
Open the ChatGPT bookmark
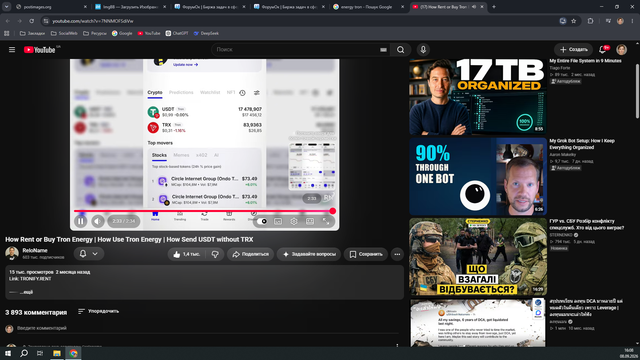click(x=177, y=33)
